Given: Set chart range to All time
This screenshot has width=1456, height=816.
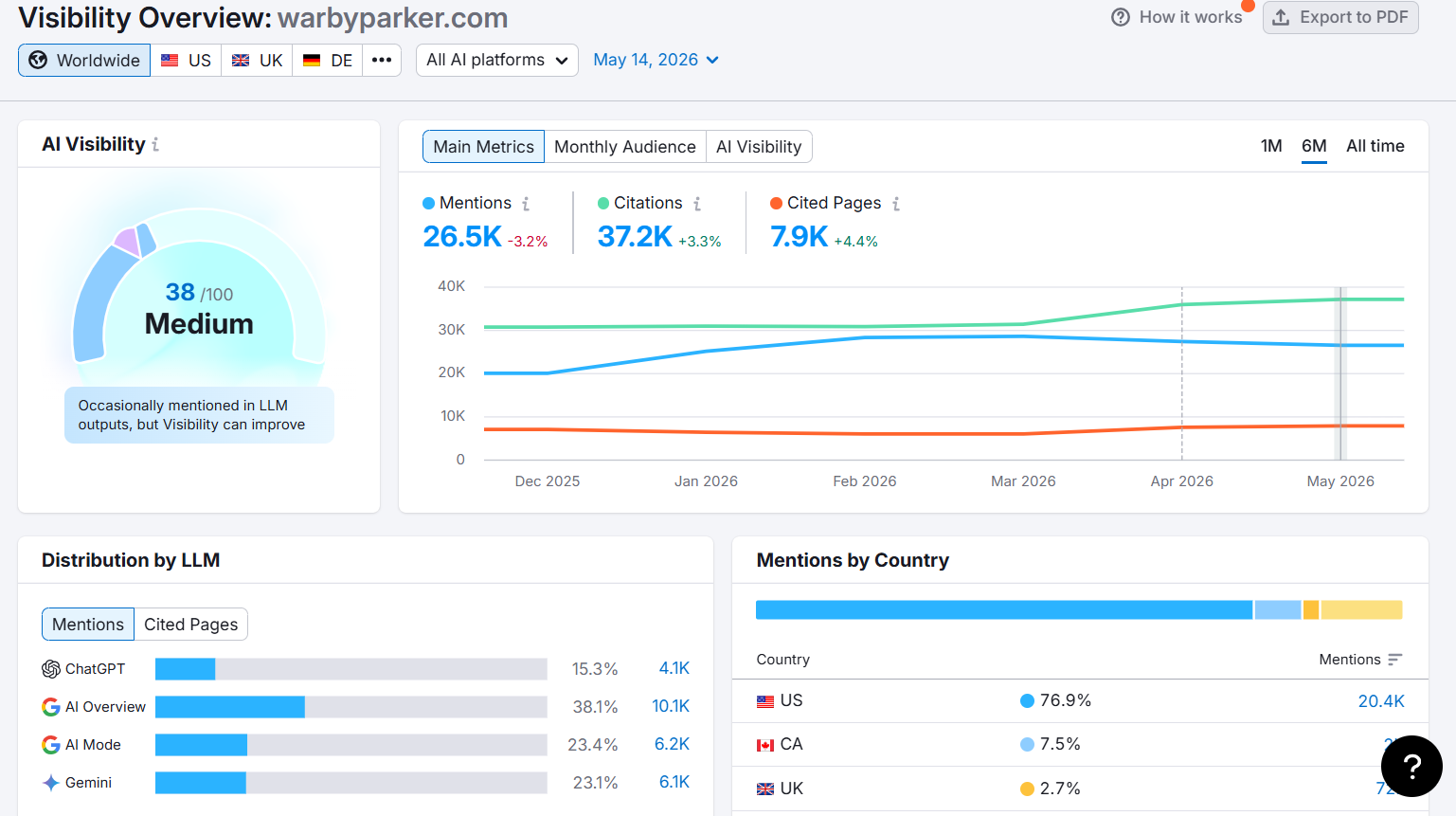Looking at the screenshot, I should click(x=1375, y=146).
